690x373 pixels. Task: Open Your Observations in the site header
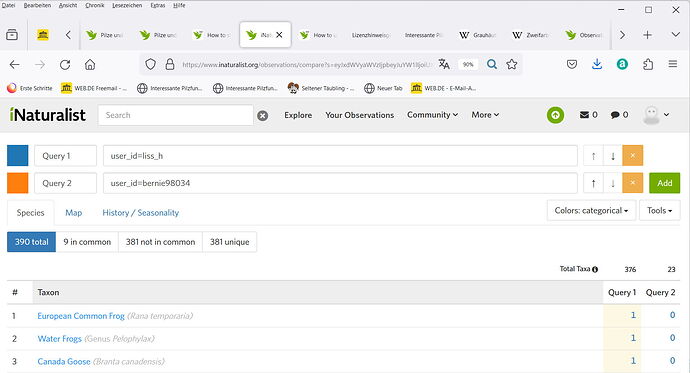click(x=360, y=115)
